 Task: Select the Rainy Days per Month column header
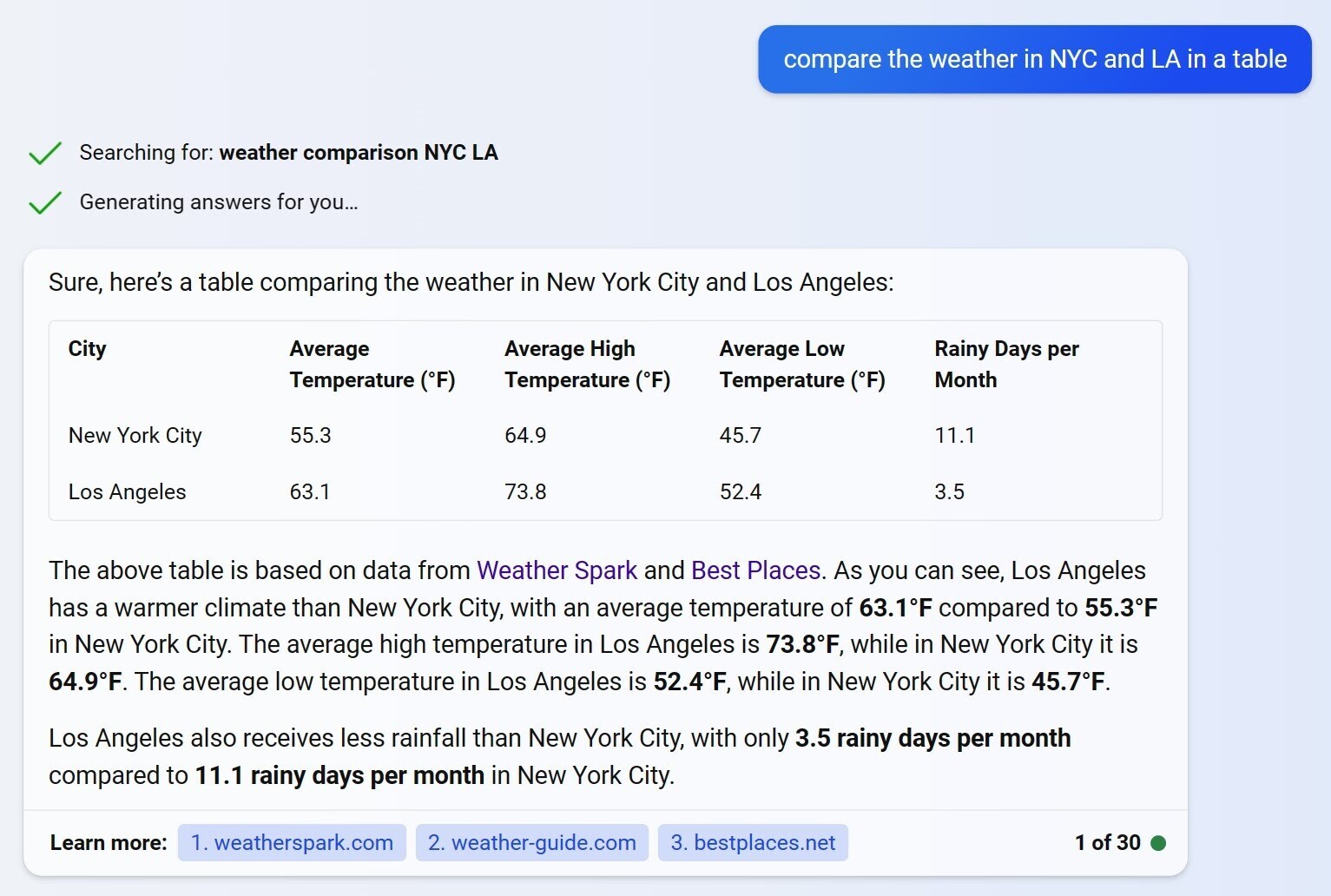(1006, 364)
